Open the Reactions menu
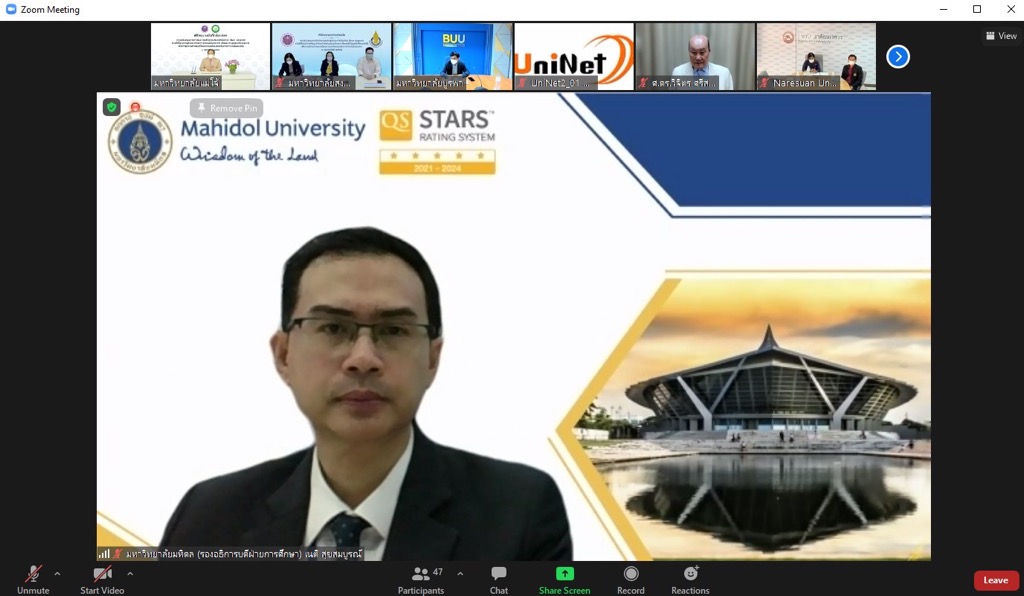The image size is (1024, 596). [690, 579]
